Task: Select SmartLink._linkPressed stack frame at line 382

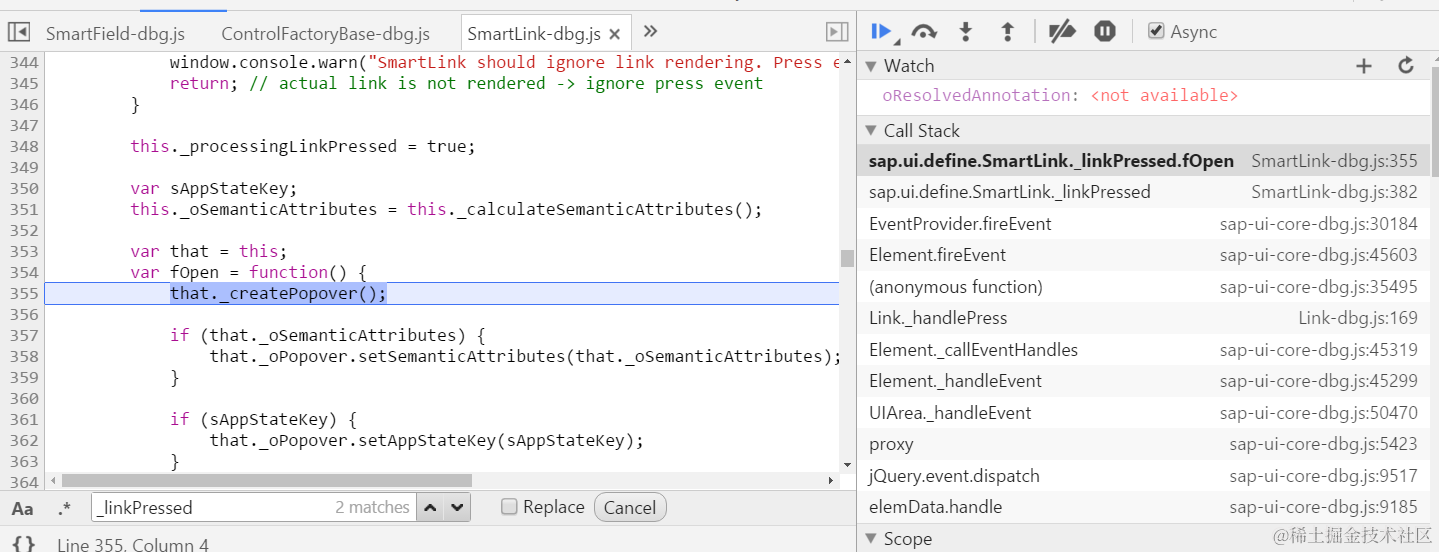Action: (x=1143, y=192)
